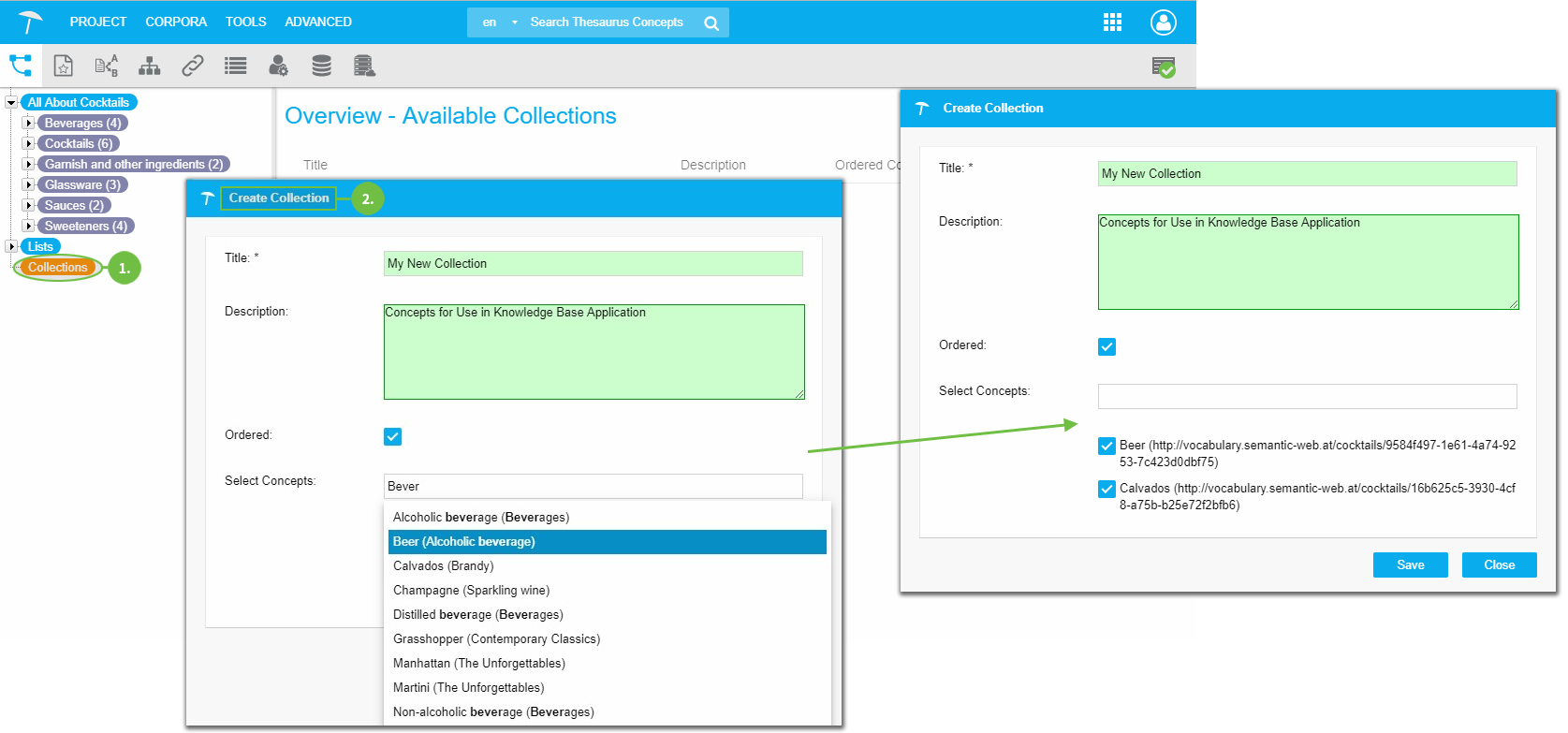1568x733 pixels.
Task: Expand the Cocktails (6) tree node
Action: click(x=29, y=144)
